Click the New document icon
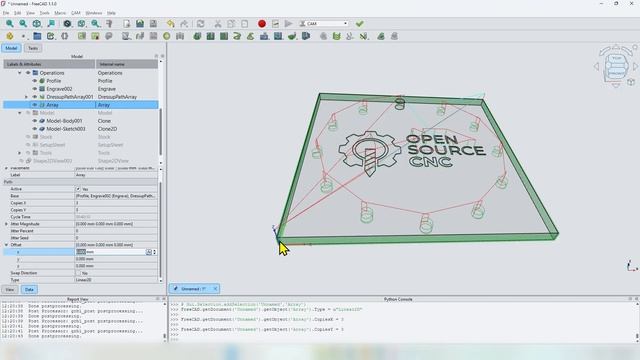 [127, 24]
